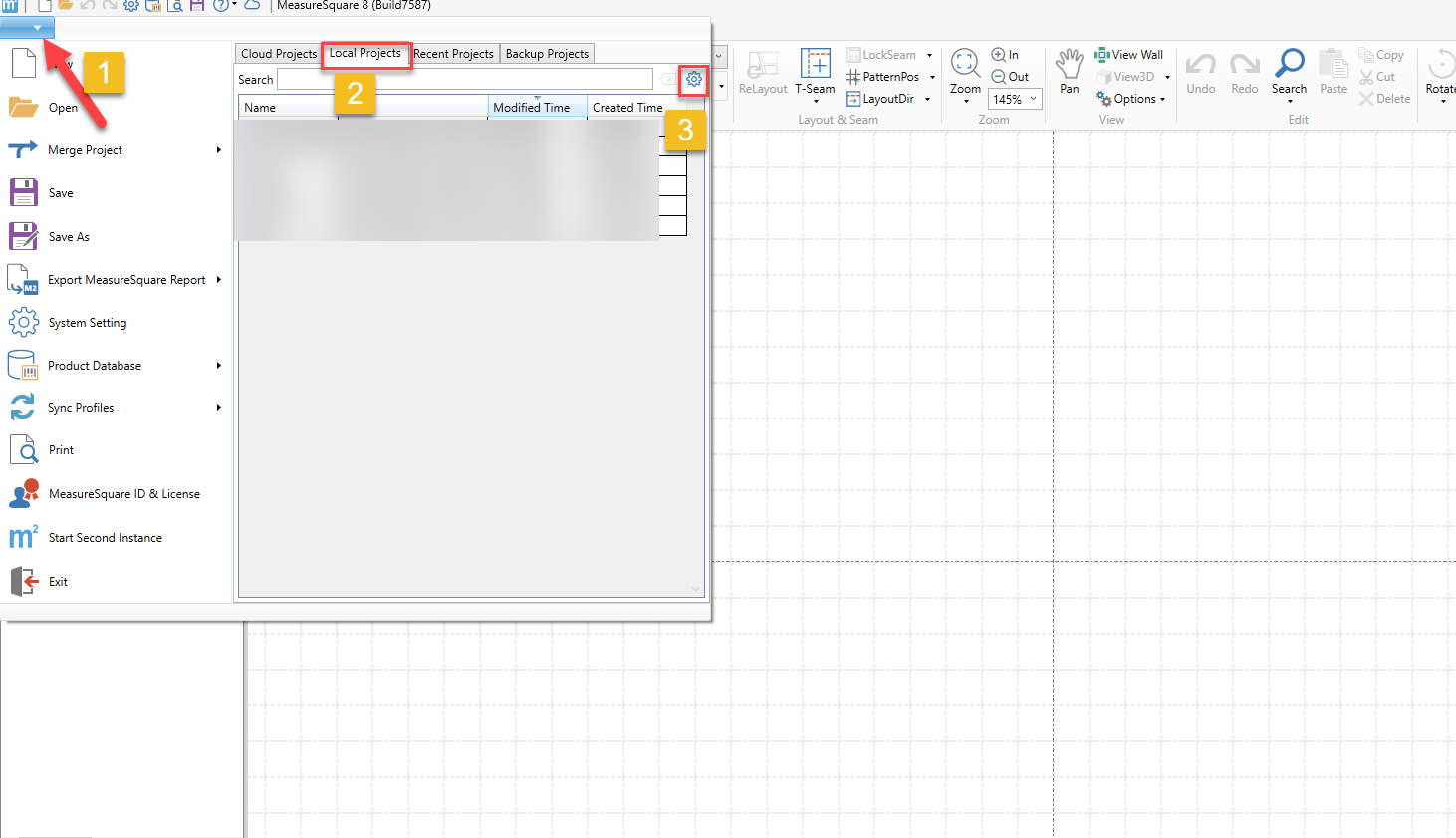
Task: Open the view Options dropdown
Action: [1130, 99]
